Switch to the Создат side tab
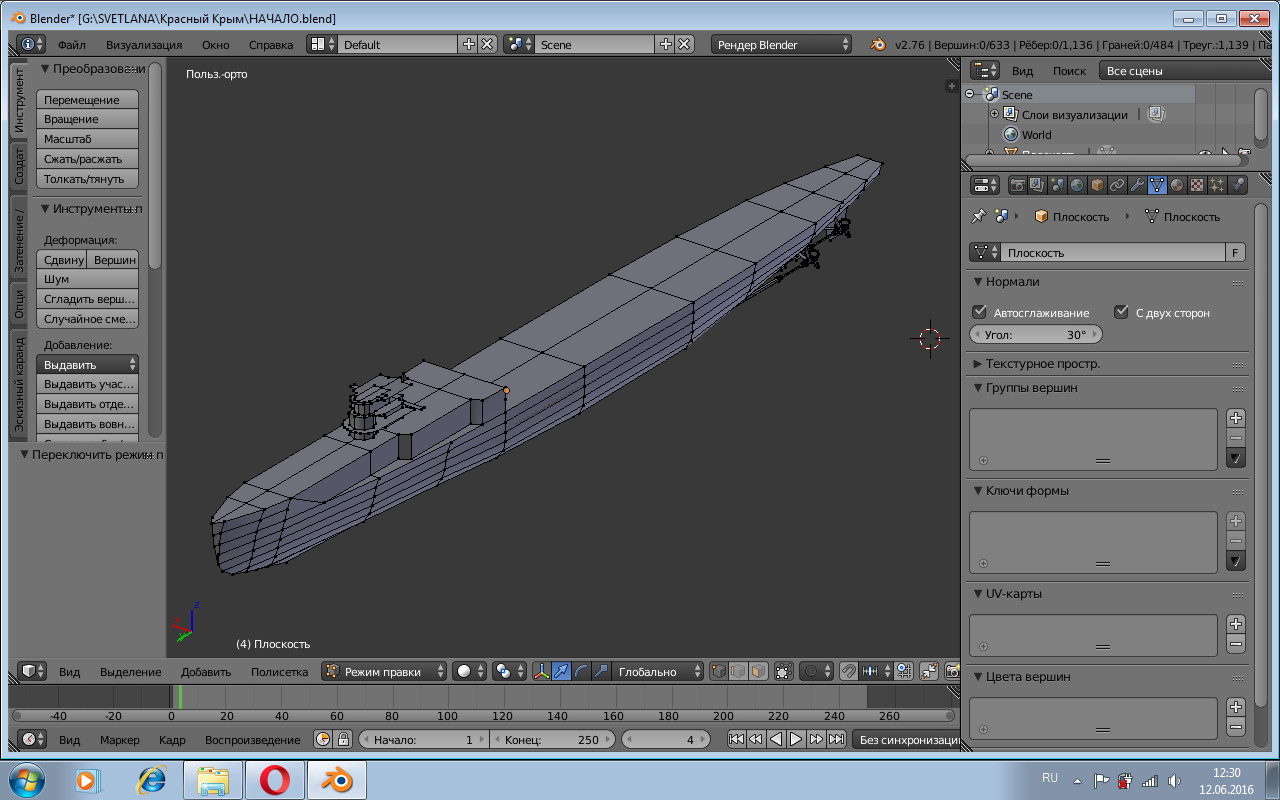Viewport: 1280px width, 800px height. click(x=20, y=166)
